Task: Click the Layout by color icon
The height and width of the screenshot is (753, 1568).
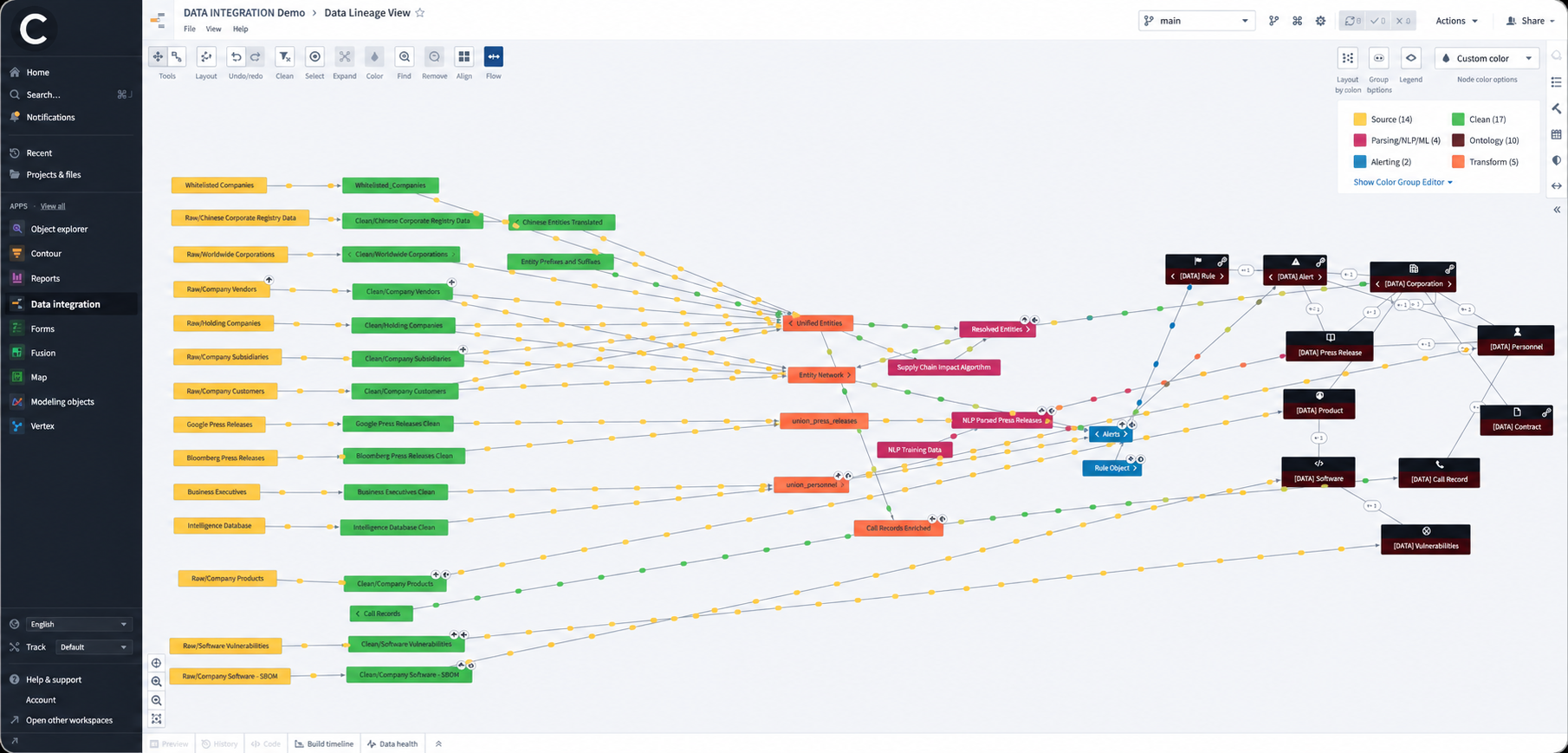Action: click(x=1348, y=58)
